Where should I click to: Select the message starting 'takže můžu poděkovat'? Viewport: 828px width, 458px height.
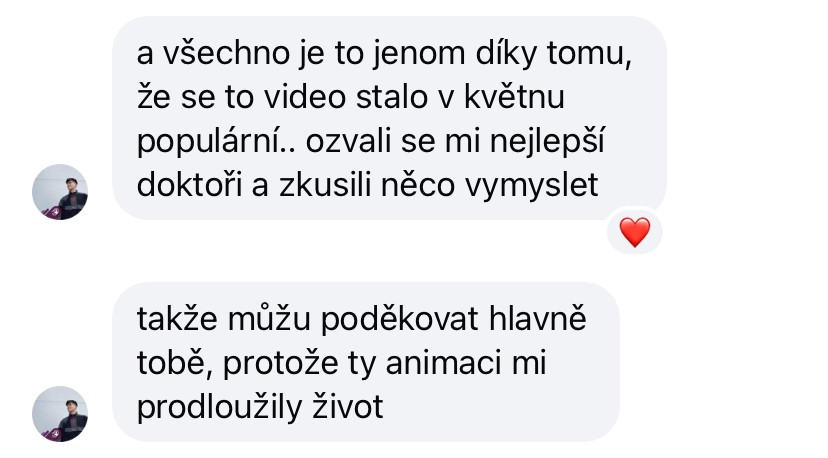click(x=365, y=362)
